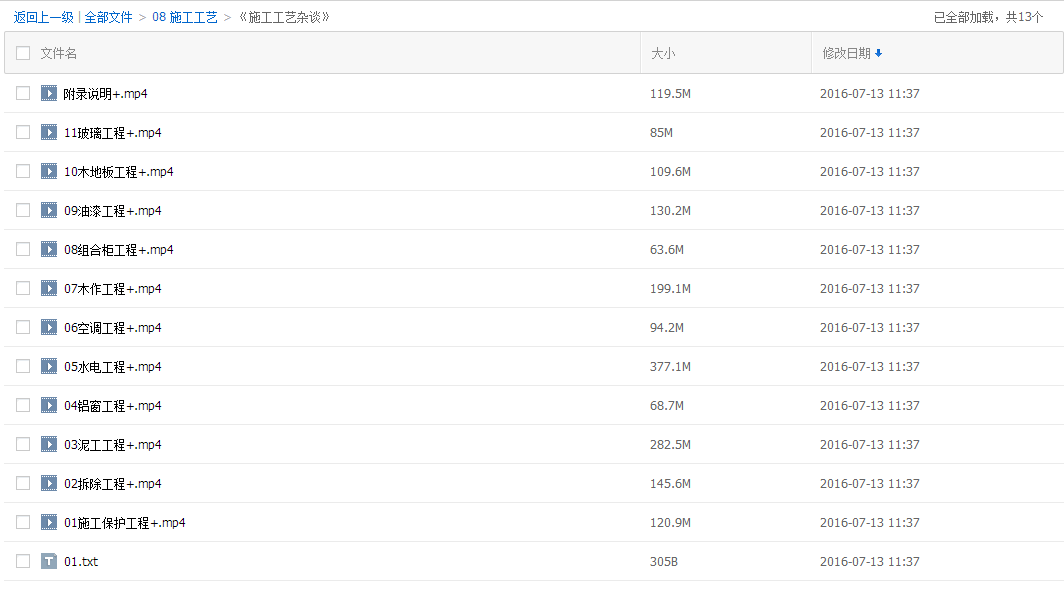Sort files by 文件名 column header
The image size is (1064, 596).
coord(59,53)
